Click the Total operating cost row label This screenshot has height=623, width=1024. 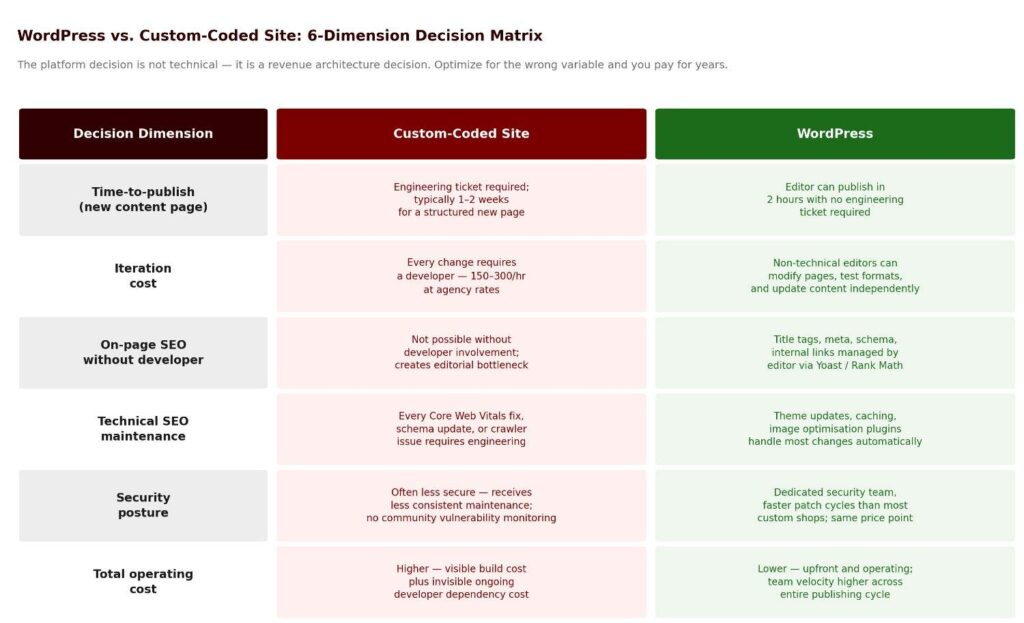(x=143, y=582)
